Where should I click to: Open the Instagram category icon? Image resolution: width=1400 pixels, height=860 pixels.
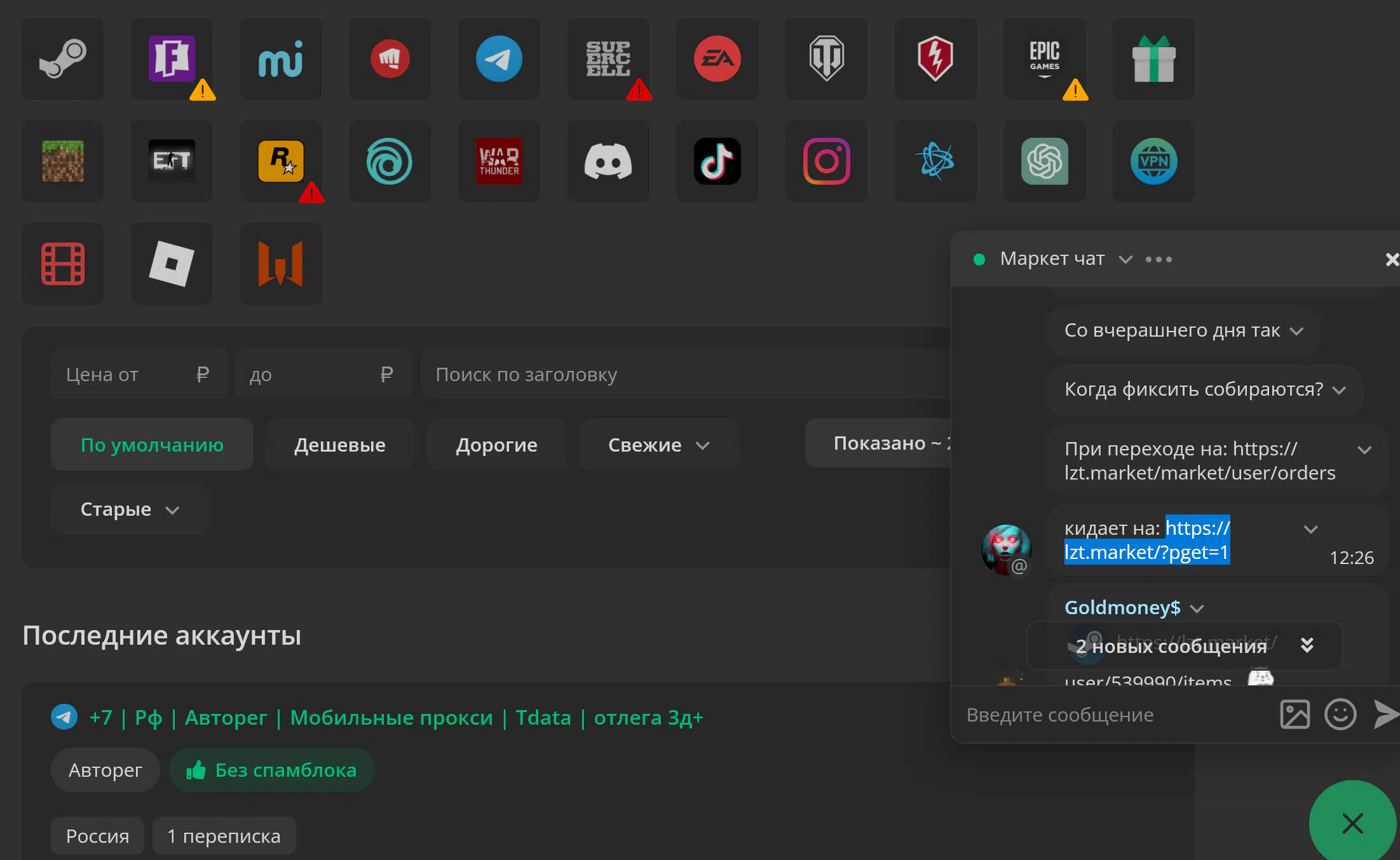point(827,161)
